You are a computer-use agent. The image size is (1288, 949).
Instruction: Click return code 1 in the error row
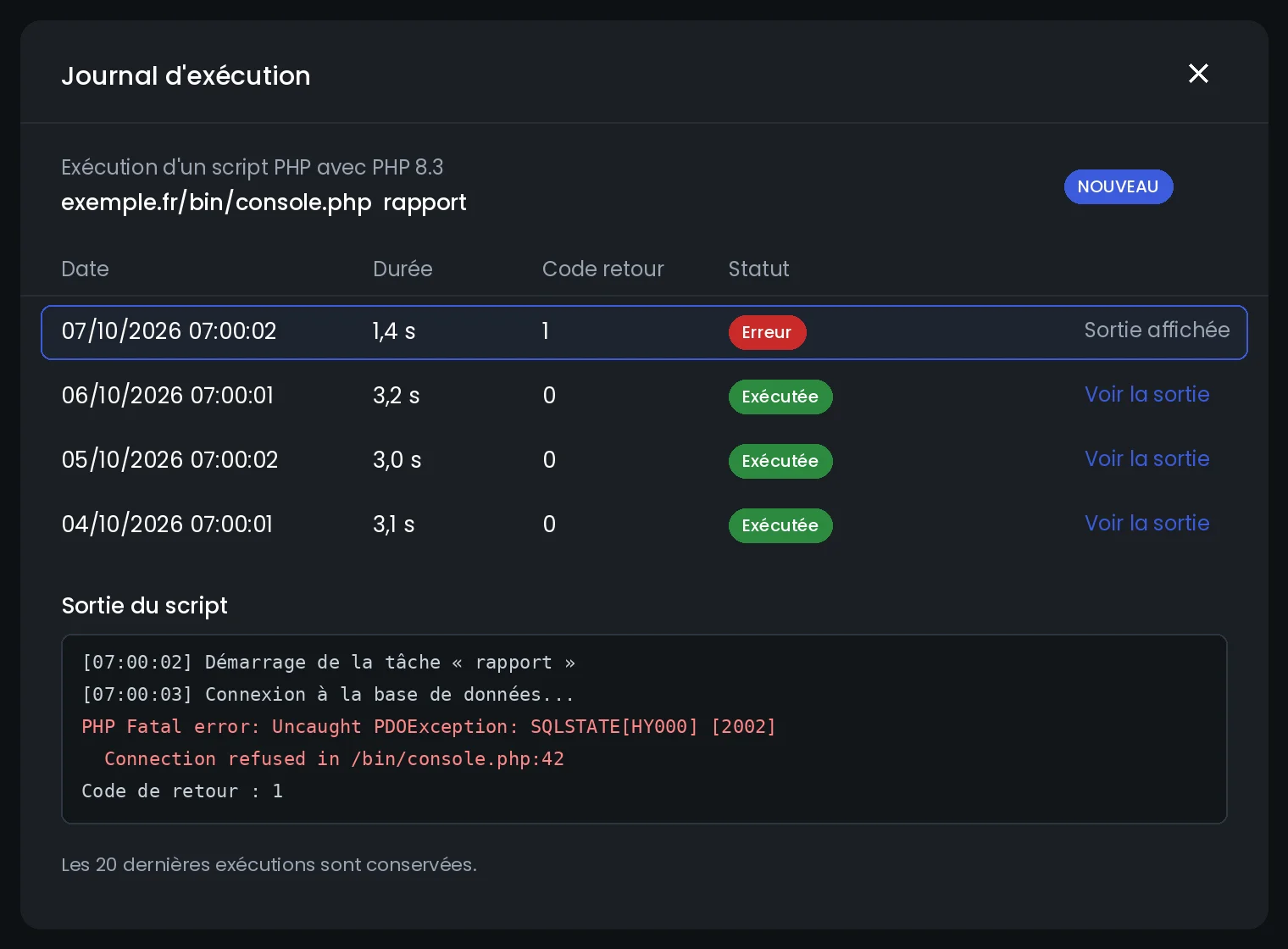pos(546,331)
